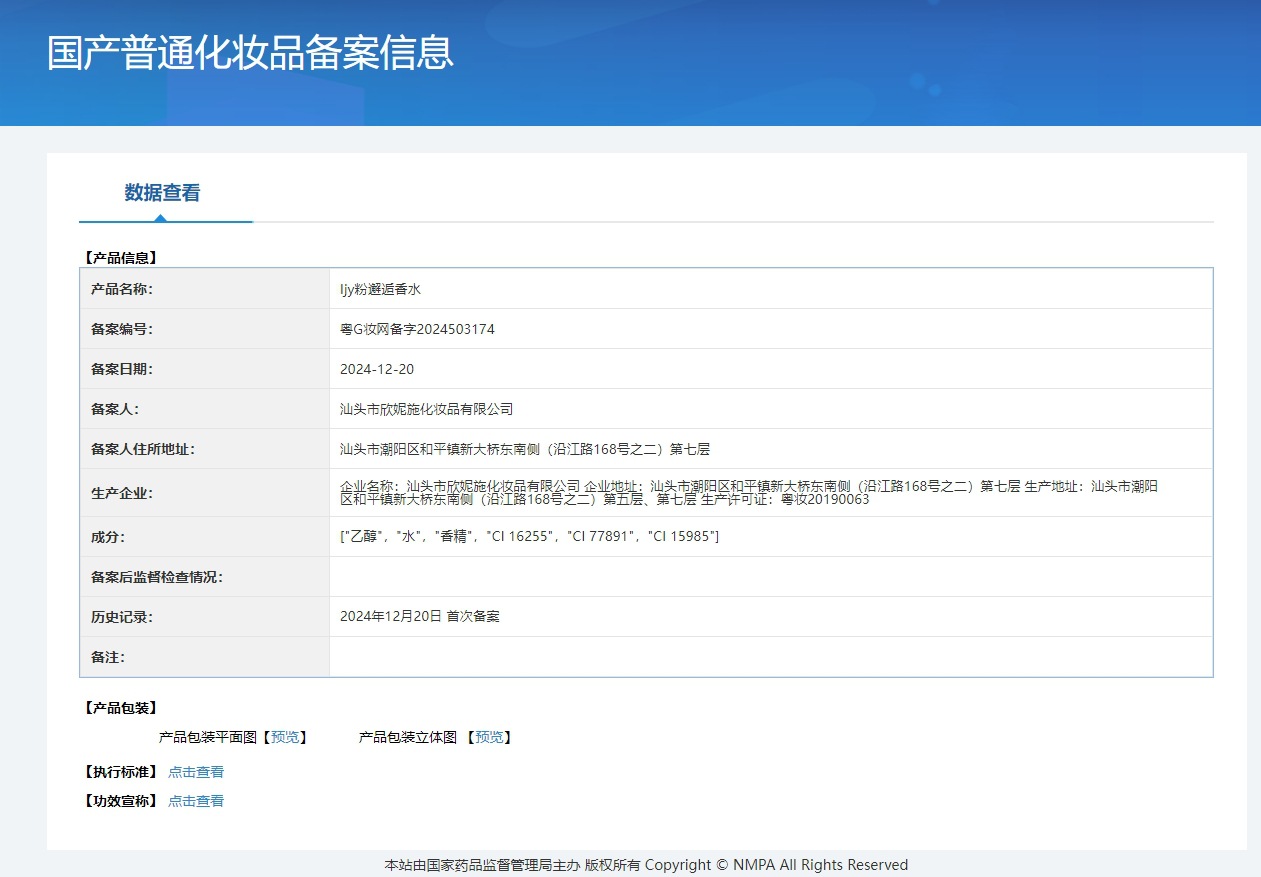This screenshot has height=877, width=1261.
Task: Click the 生产企业 details text
Action: pos(750,492)
